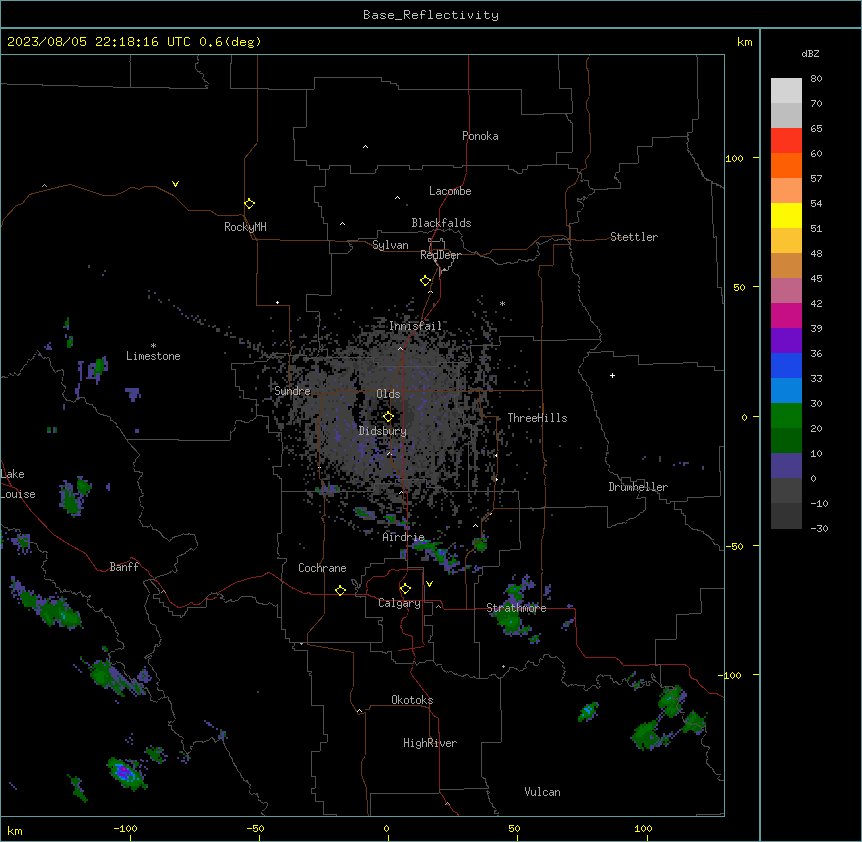The image size is (862, 842).
Task: Click the yellow v marker northwest of RockyMH
Action: 175,184
